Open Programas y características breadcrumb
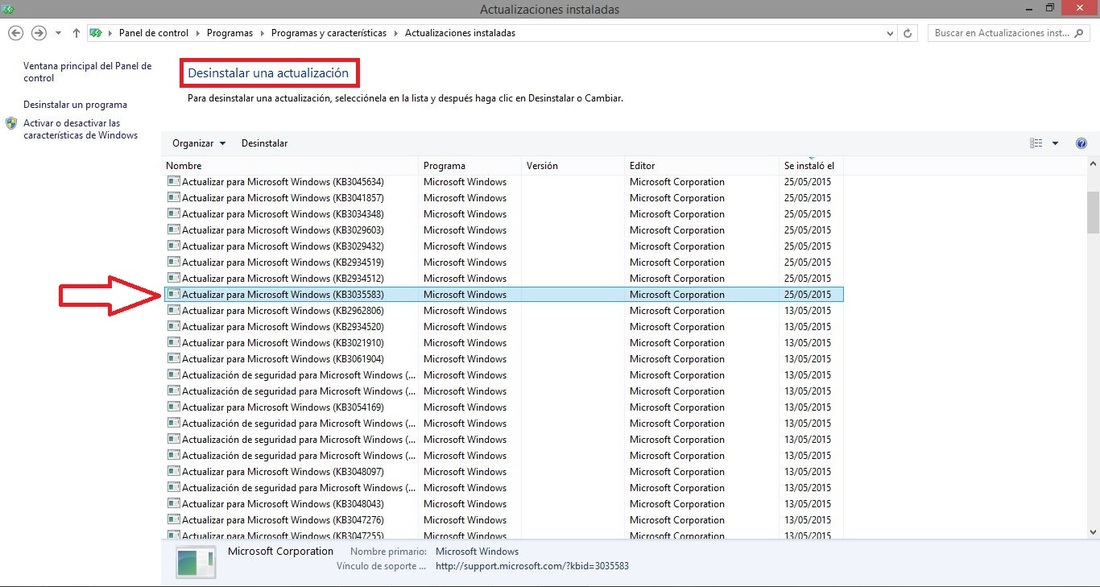This screenshot has width=1100, height=587. coord(328,33)
